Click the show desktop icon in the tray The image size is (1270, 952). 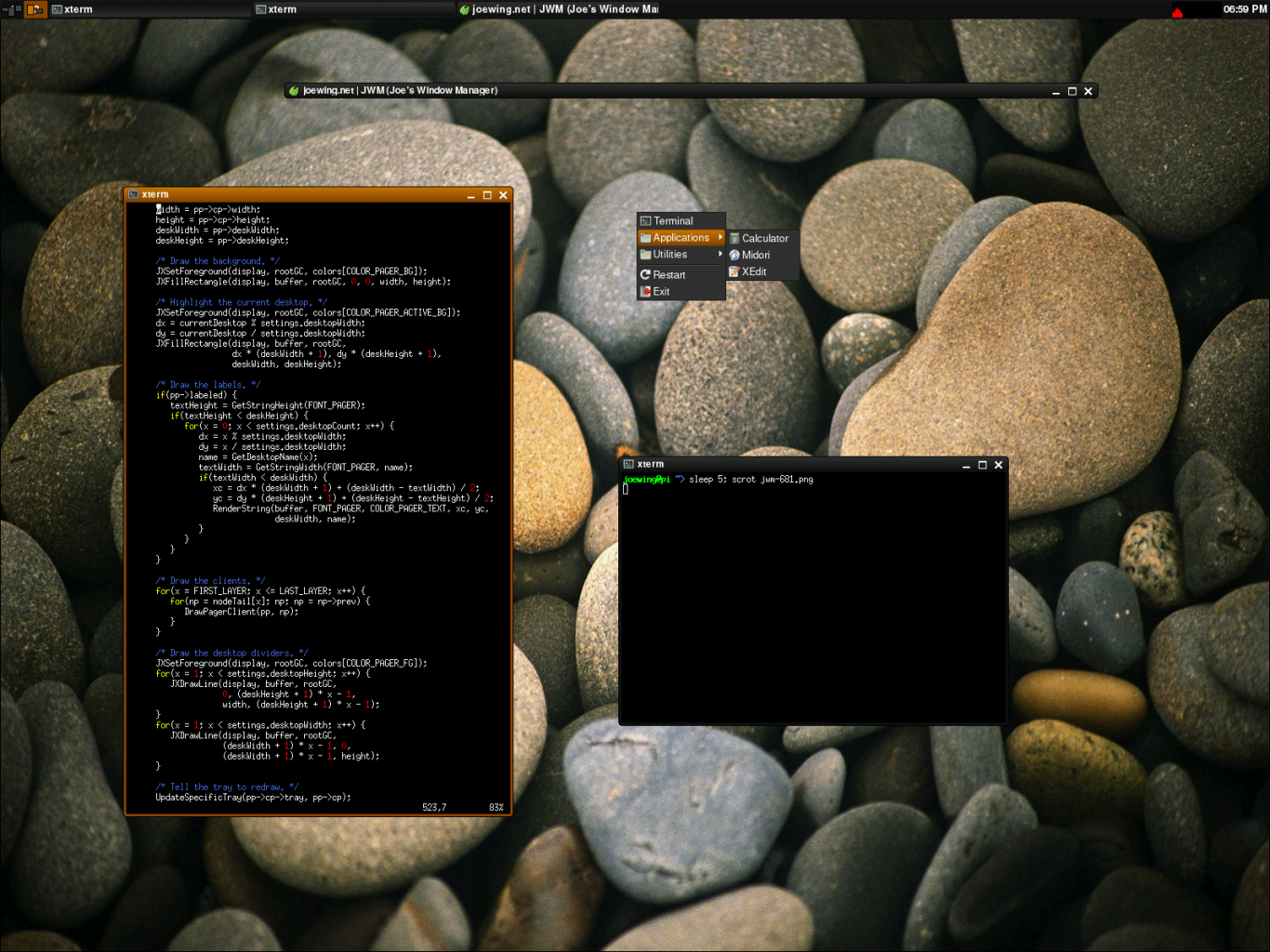[12, 9]
